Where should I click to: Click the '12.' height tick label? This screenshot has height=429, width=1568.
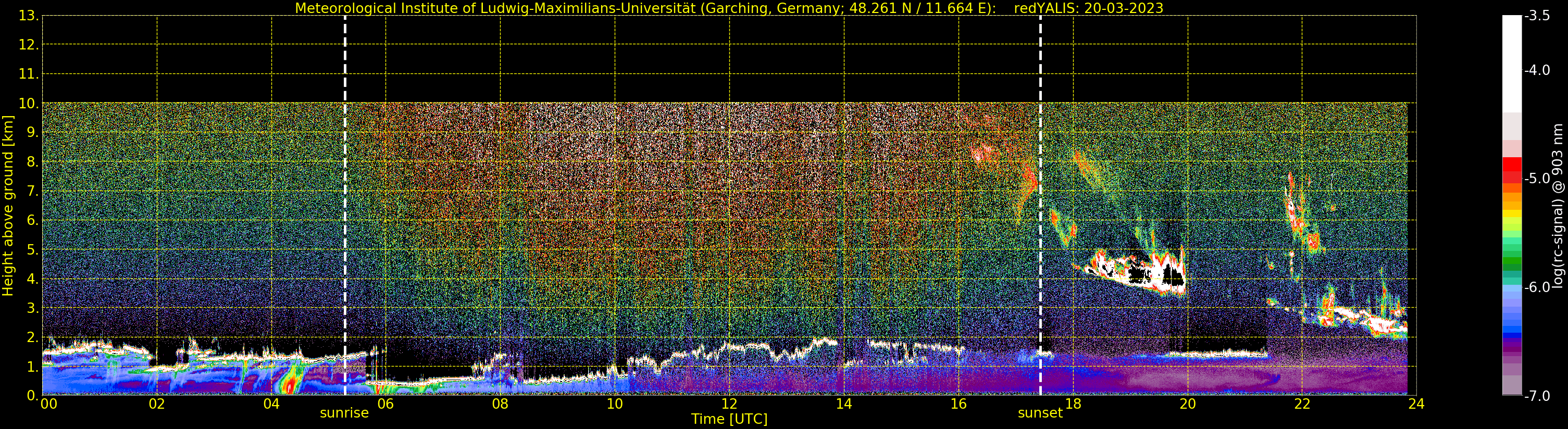(29, 45)
